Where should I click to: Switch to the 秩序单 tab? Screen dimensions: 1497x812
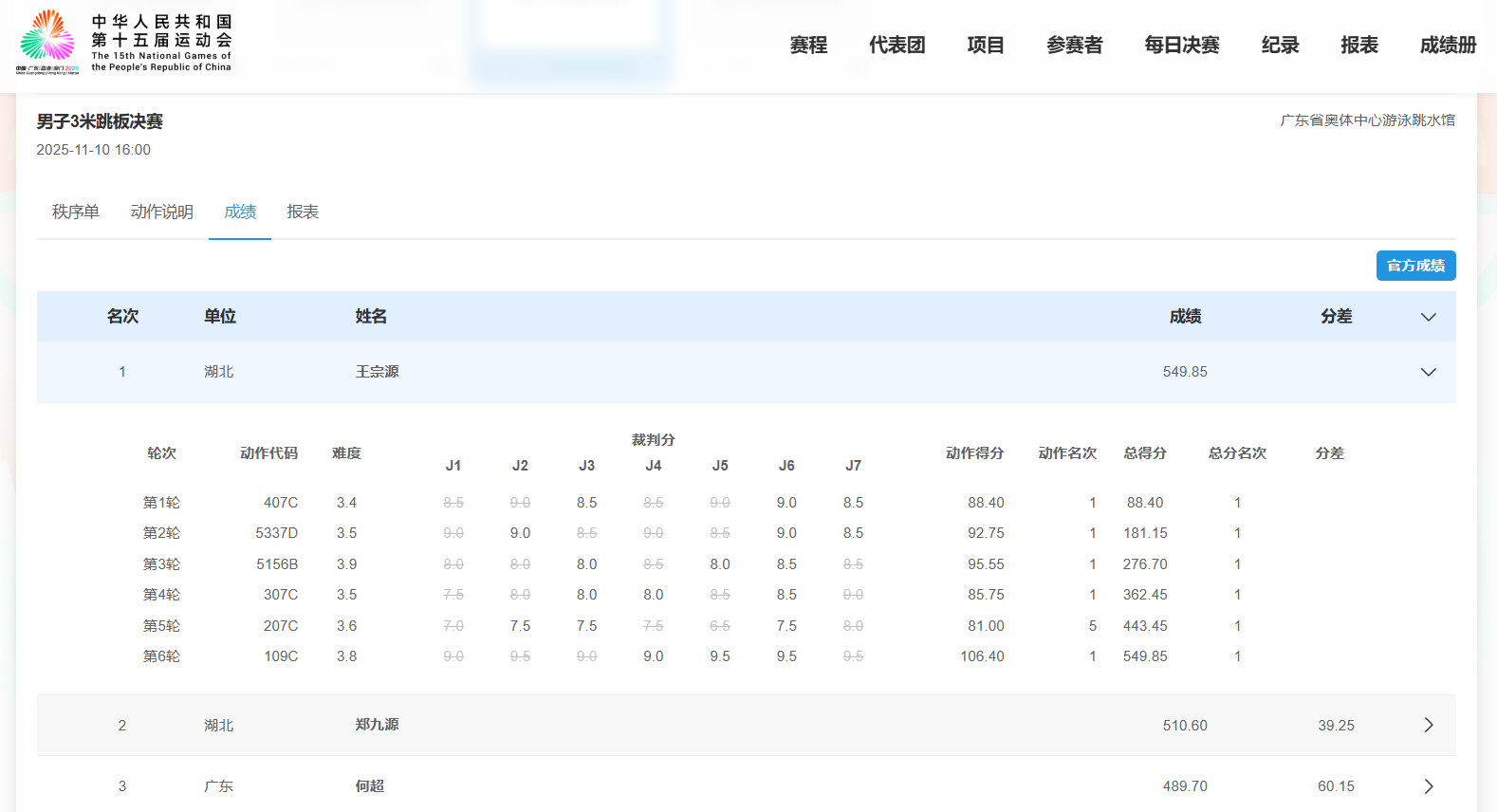click(x=75, y=212)
